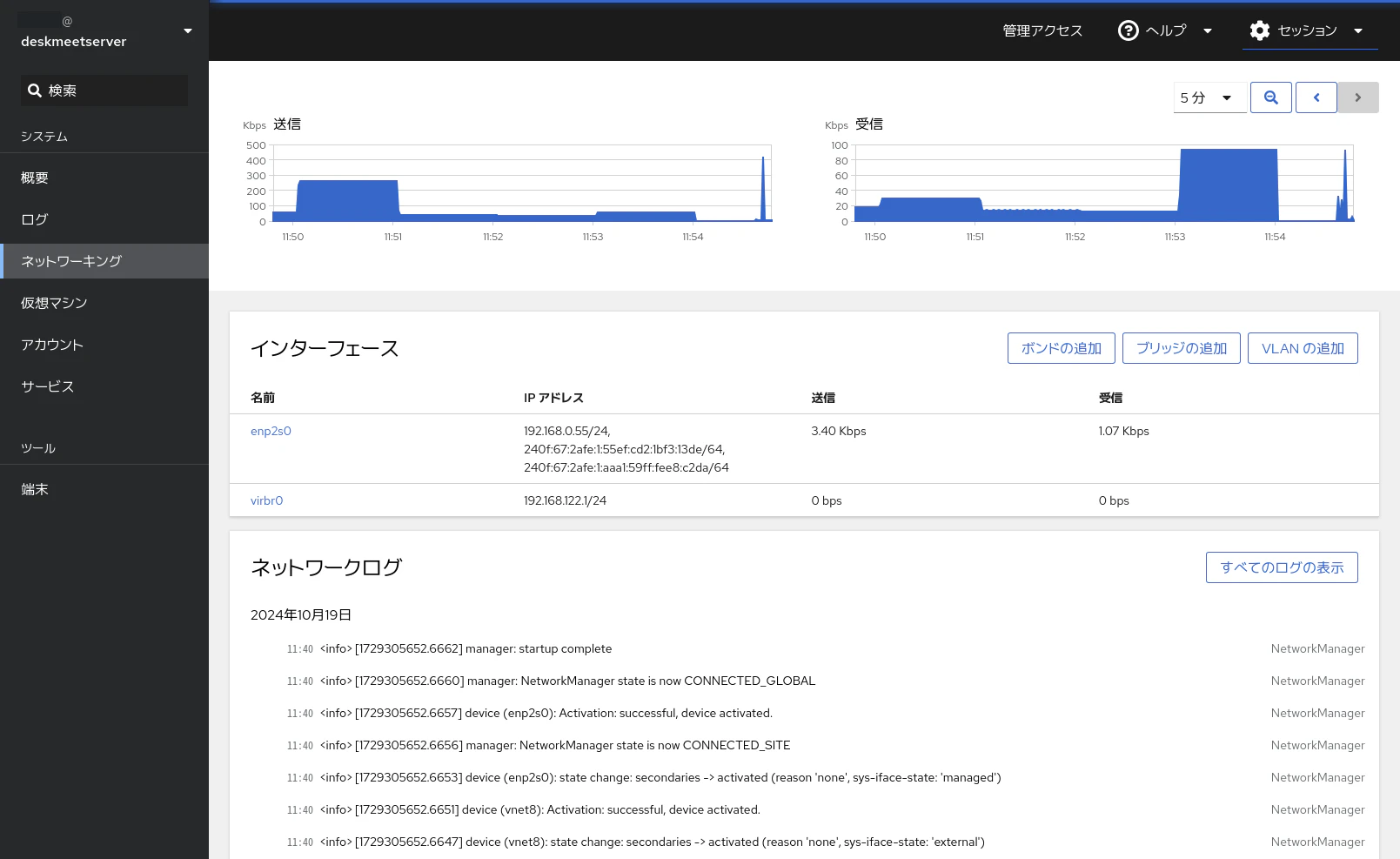
Task: Click ボンドの追加 button
Action: 1062,348
